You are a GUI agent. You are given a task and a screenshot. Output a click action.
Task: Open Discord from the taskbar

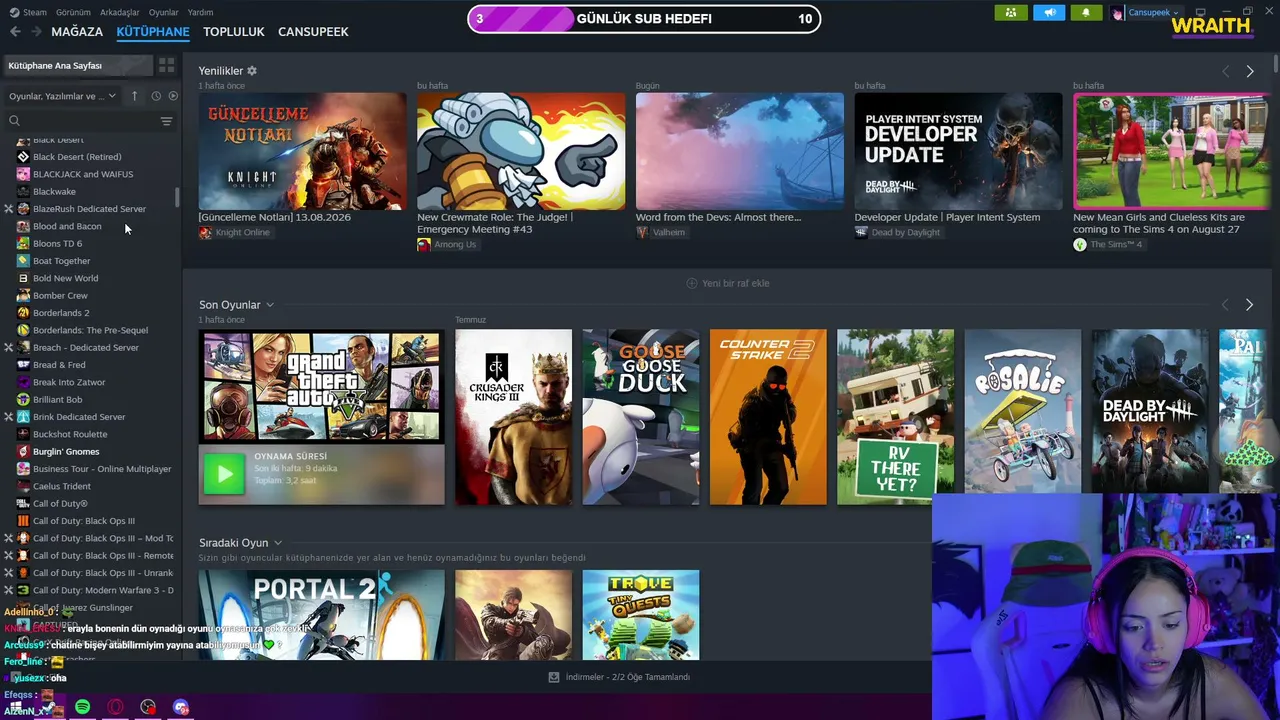pos(181,707)
